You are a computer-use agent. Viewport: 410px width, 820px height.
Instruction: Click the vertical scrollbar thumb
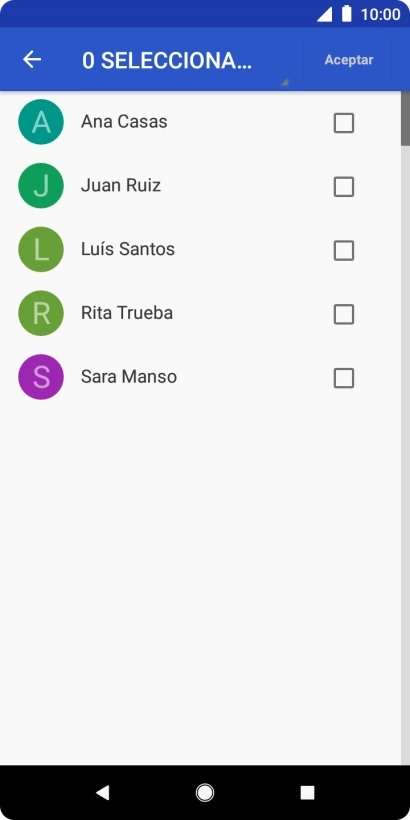[405, 118]
